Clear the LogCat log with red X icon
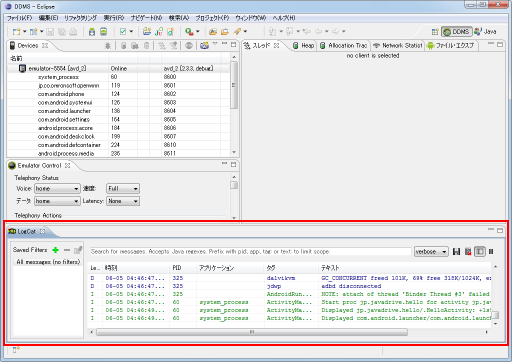The image size is (512, 362). pyautogui.click(x=468, y=252)
